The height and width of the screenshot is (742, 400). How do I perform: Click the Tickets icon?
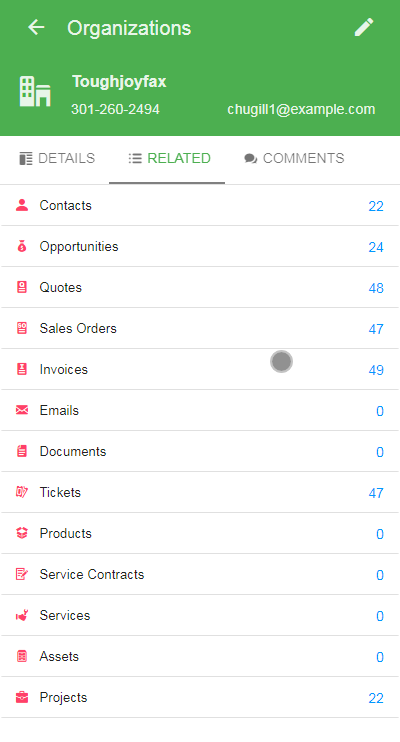tap(22, 492)
